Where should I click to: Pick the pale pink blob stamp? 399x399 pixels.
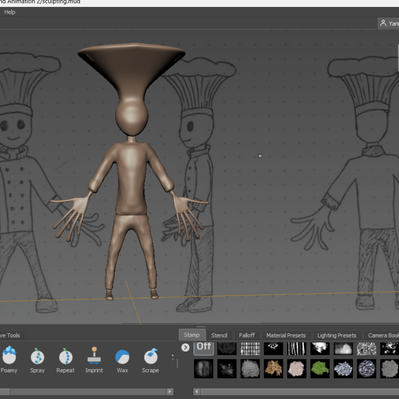(297, 368)
